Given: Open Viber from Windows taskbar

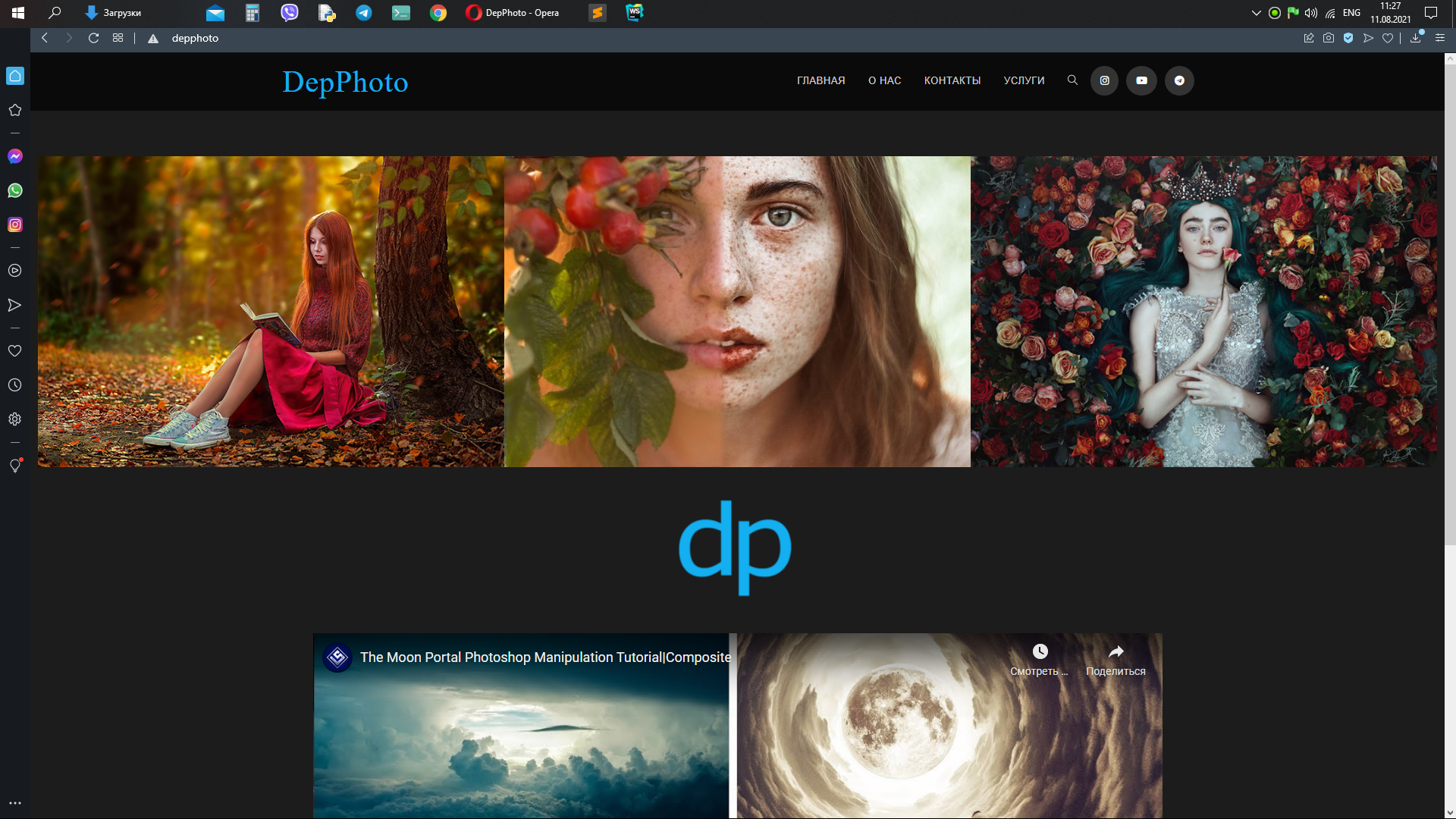Looking at the screenshot, I should (x=290, y=13).
